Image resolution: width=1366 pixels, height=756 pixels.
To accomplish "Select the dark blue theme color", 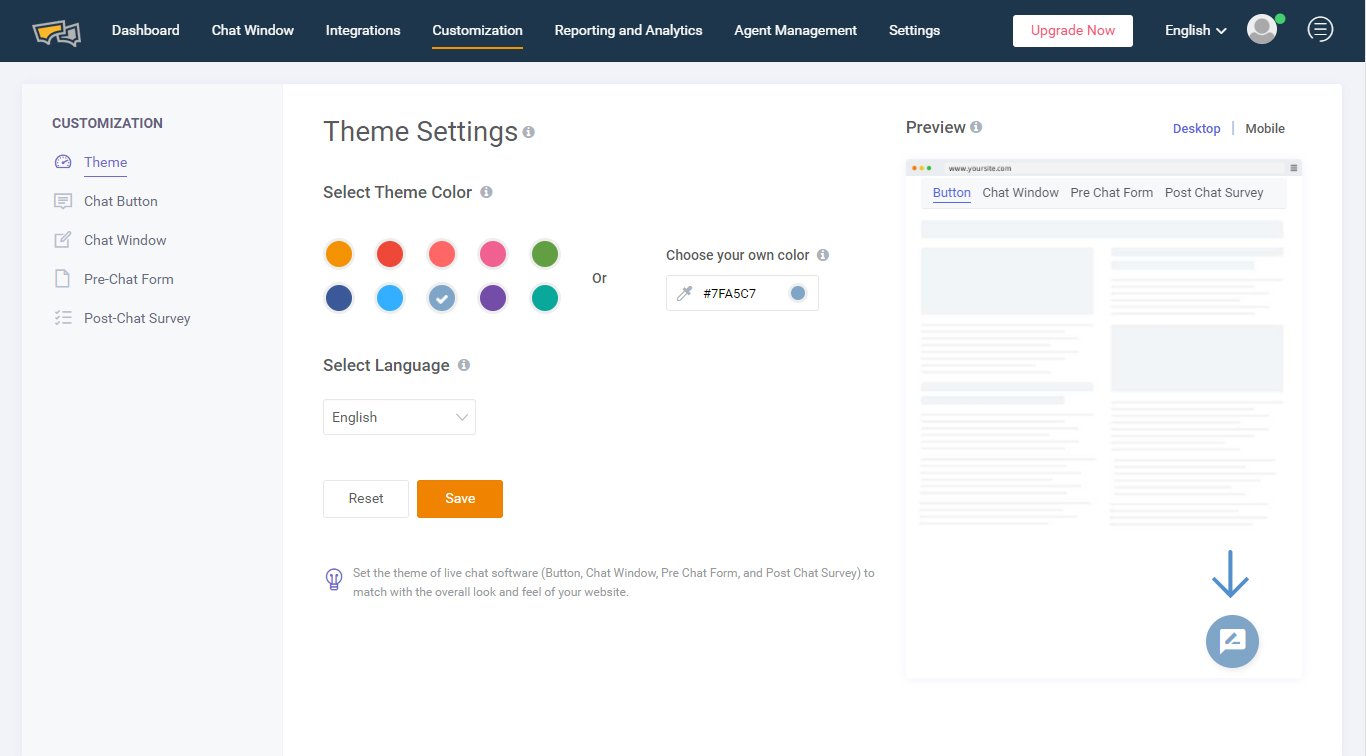I will coord(339,298).
